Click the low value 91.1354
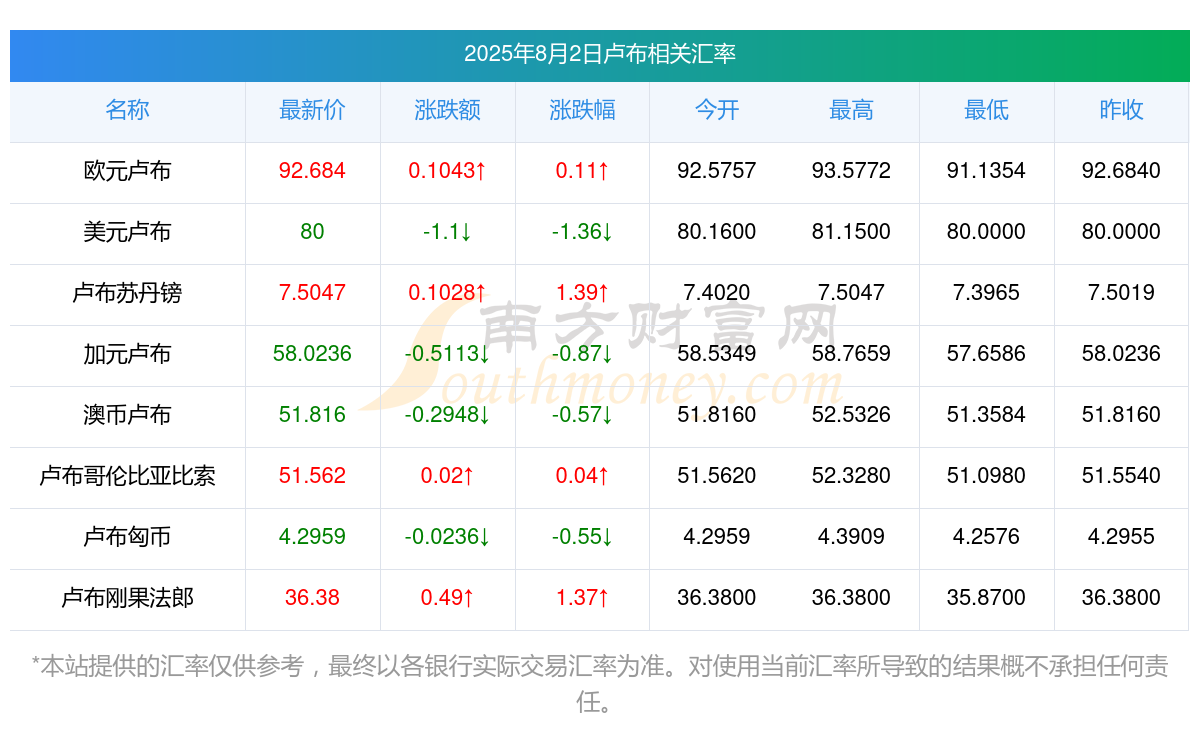The width and height of the screenshot is (1200, 733). coord(986,171)
